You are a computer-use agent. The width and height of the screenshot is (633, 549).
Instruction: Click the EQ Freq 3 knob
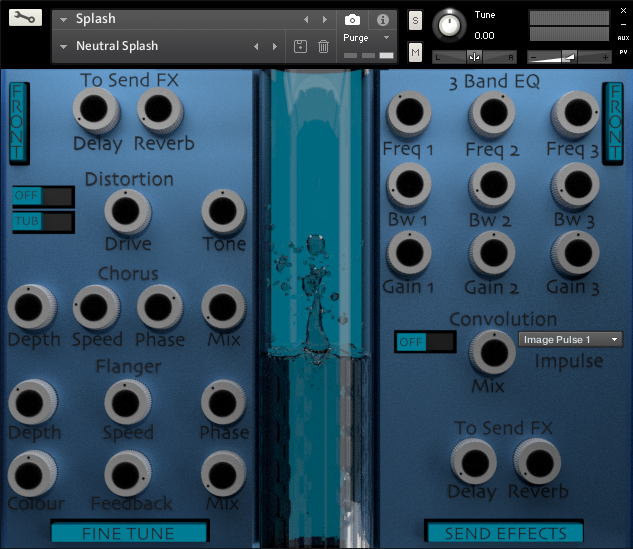click(575, 113)
